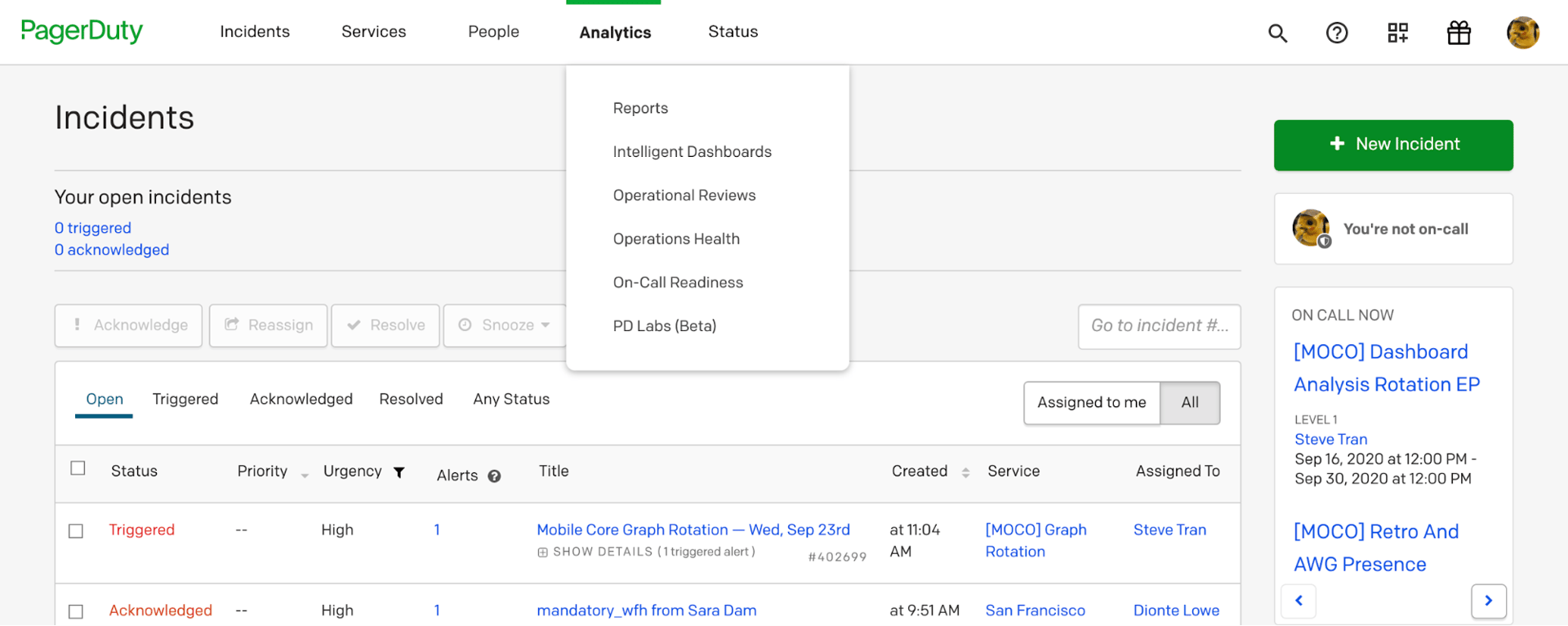This screenshot has width=1568, height=626.
Task: Open the search magnifier icon
Action: point(1277,33)
